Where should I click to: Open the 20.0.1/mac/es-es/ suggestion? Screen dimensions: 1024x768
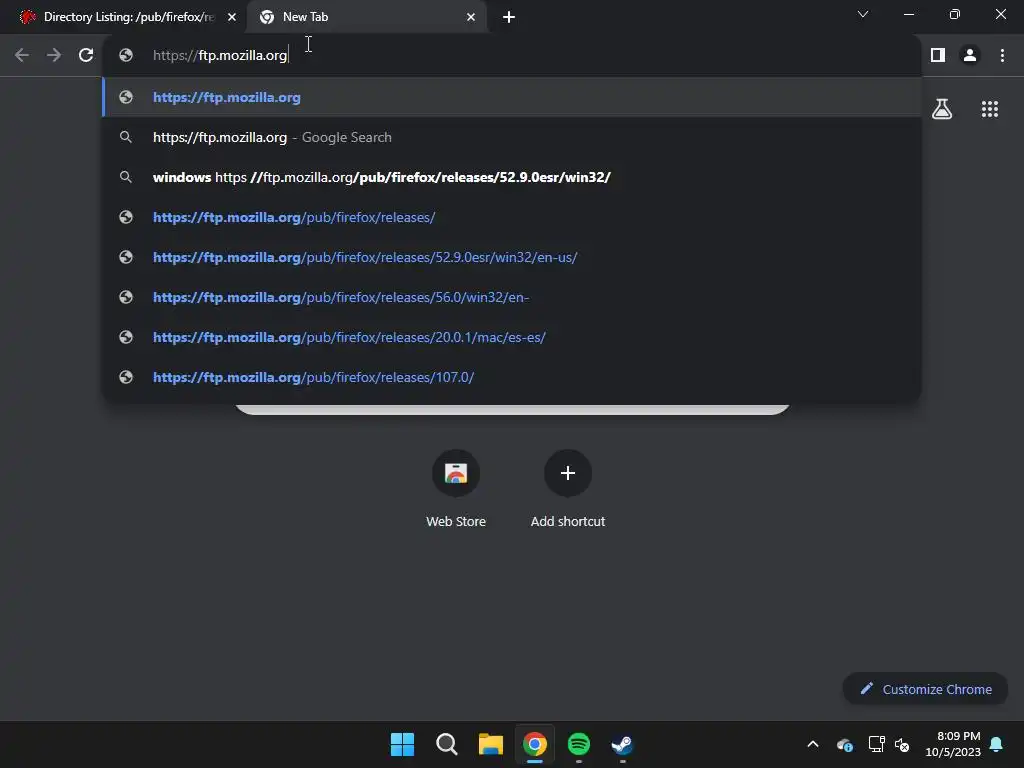pyautogui.click(x=512, y=337)
